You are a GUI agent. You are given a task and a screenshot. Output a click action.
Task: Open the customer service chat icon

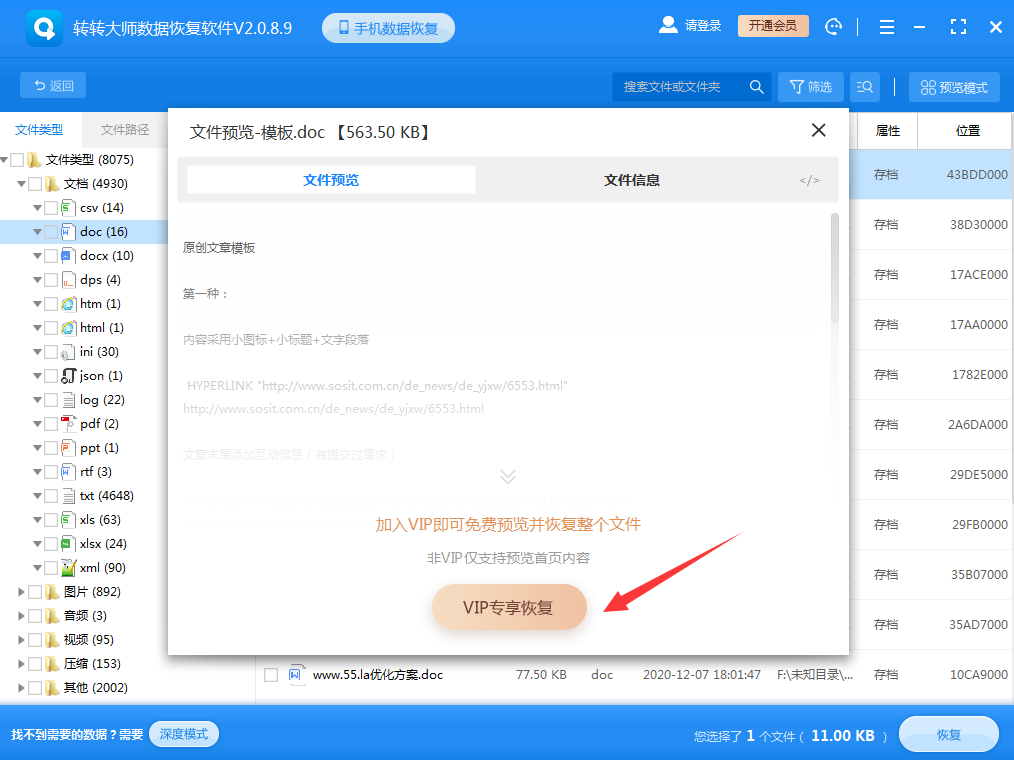point(834,27)
